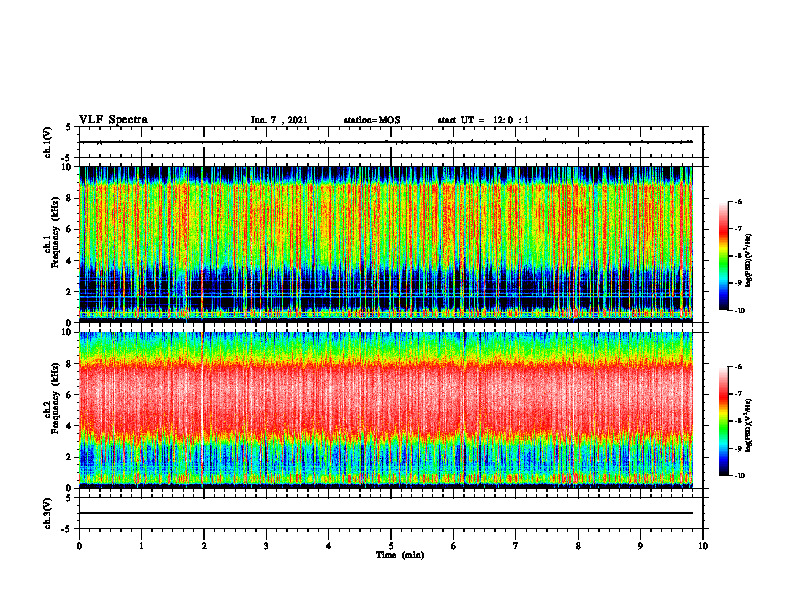
Task: Click the "6" tick on the time axis
Action: click(454, 546)
